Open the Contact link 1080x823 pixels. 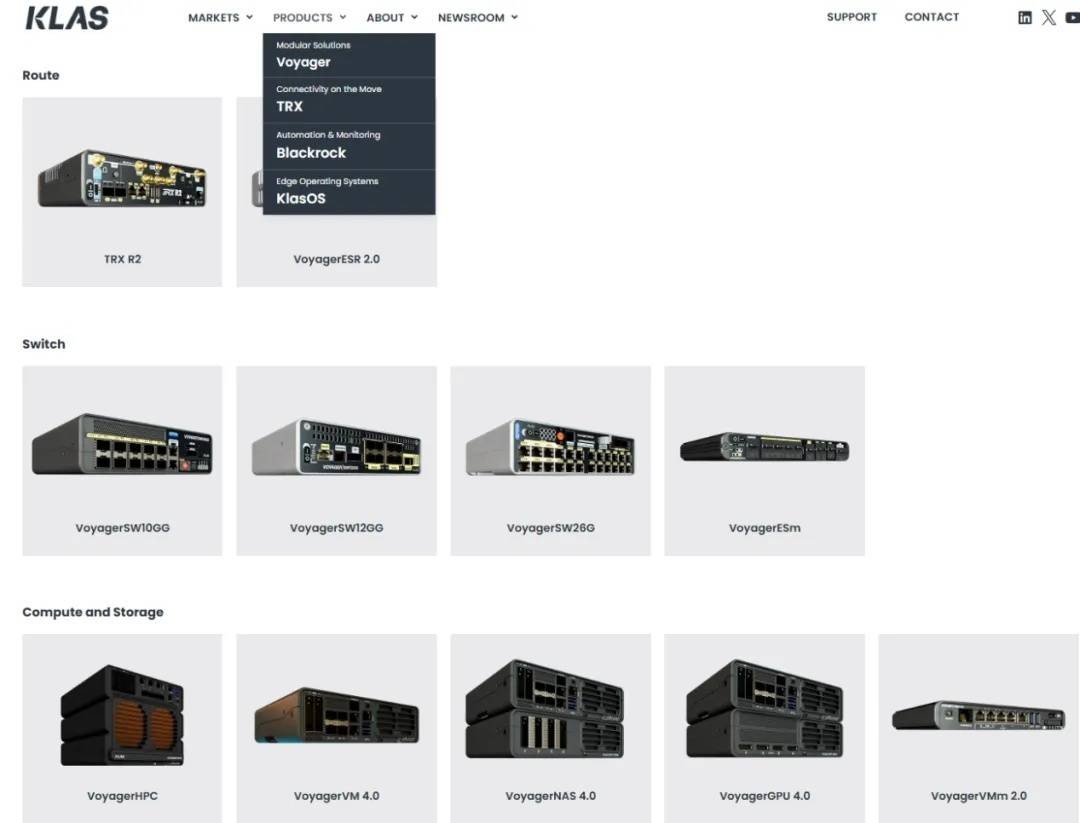(931, 17)
